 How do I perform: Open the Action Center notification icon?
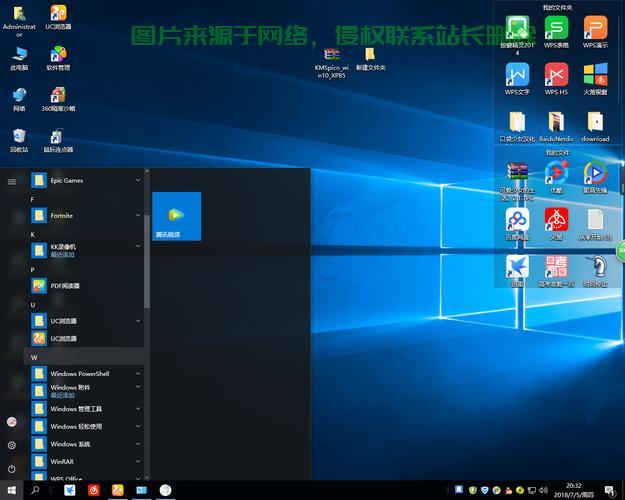(x=610, y=490)
